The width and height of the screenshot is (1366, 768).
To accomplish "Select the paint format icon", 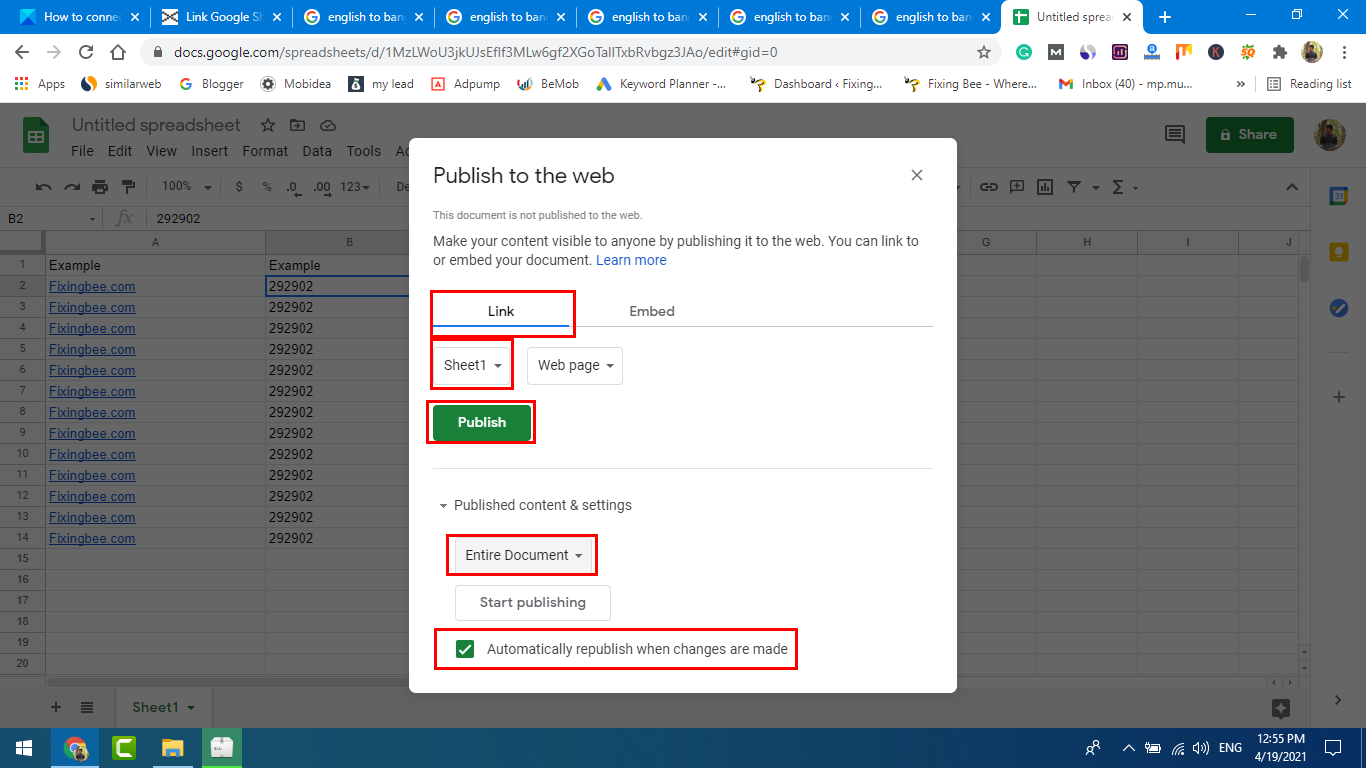I will tap(128, 187).
